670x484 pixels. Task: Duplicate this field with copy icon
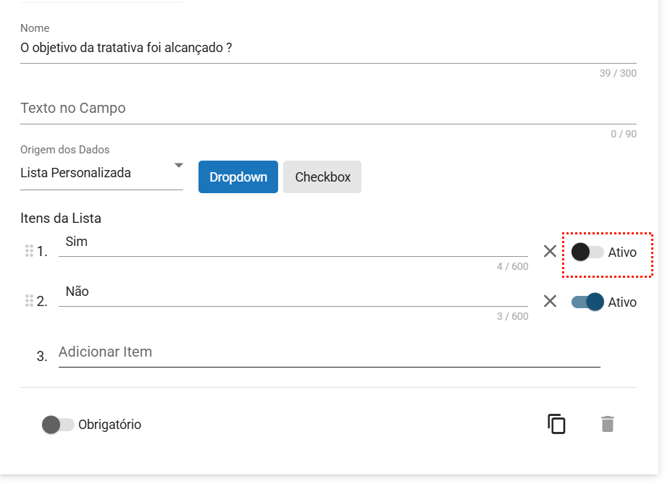pos(557,424)
